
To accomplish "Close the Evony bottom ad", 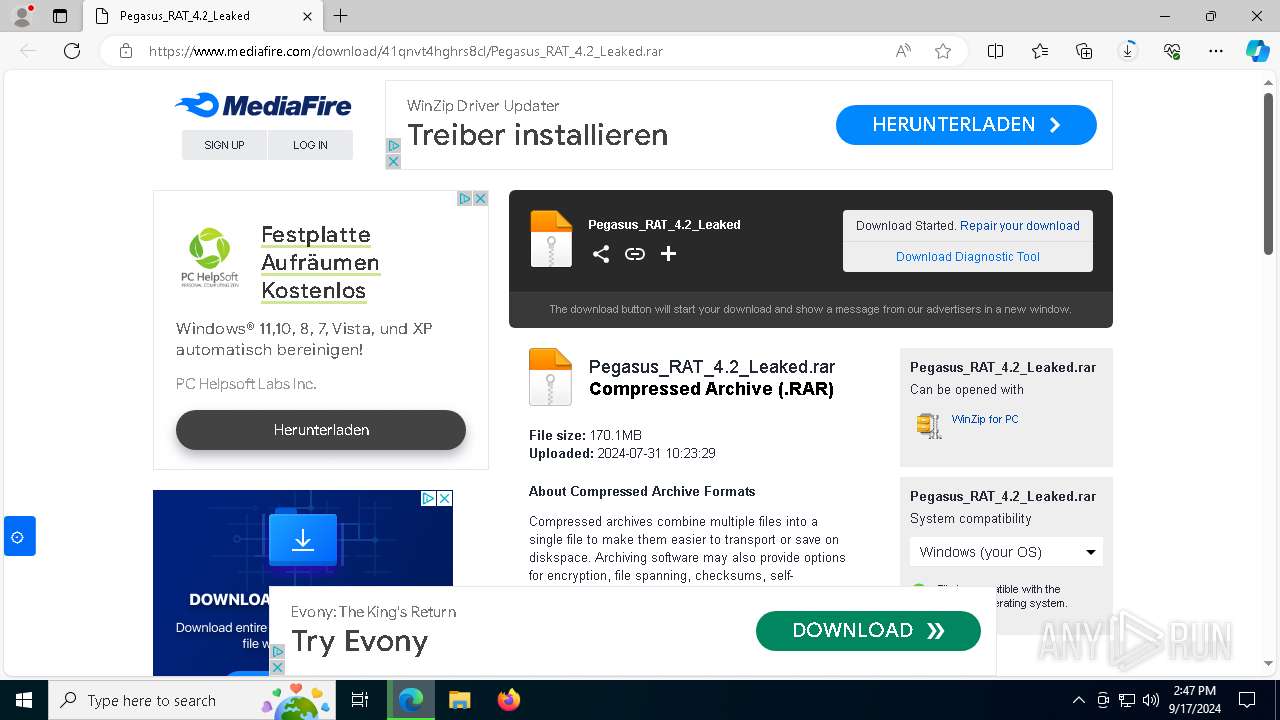I will 278,667.
